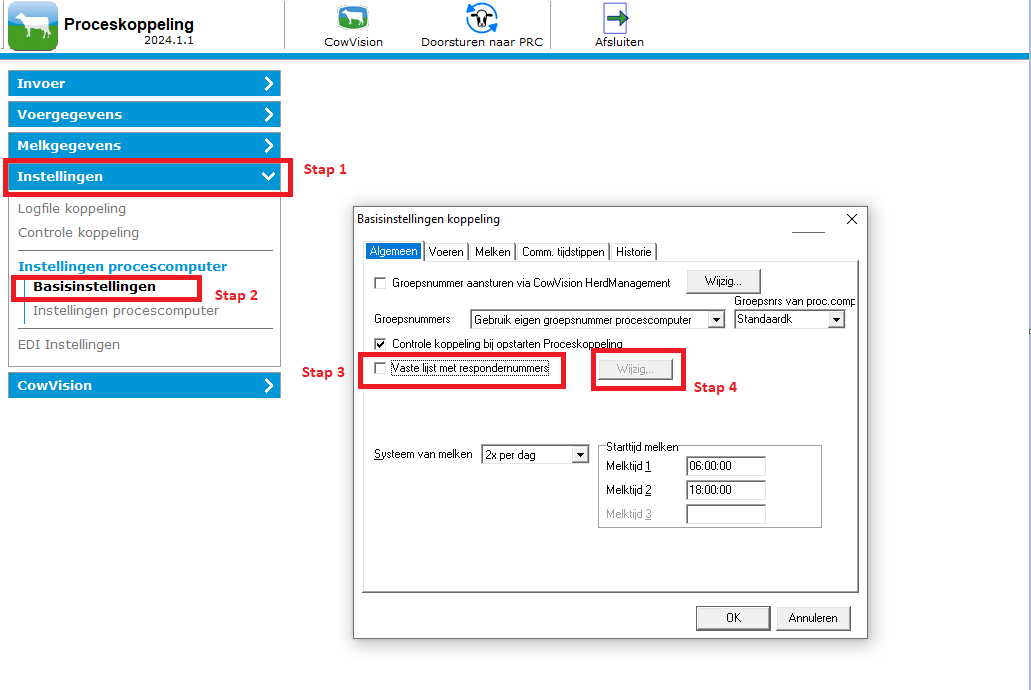Click Annuleren to cancel the dialog
1031x690 pixels.
tap(813, 618)
